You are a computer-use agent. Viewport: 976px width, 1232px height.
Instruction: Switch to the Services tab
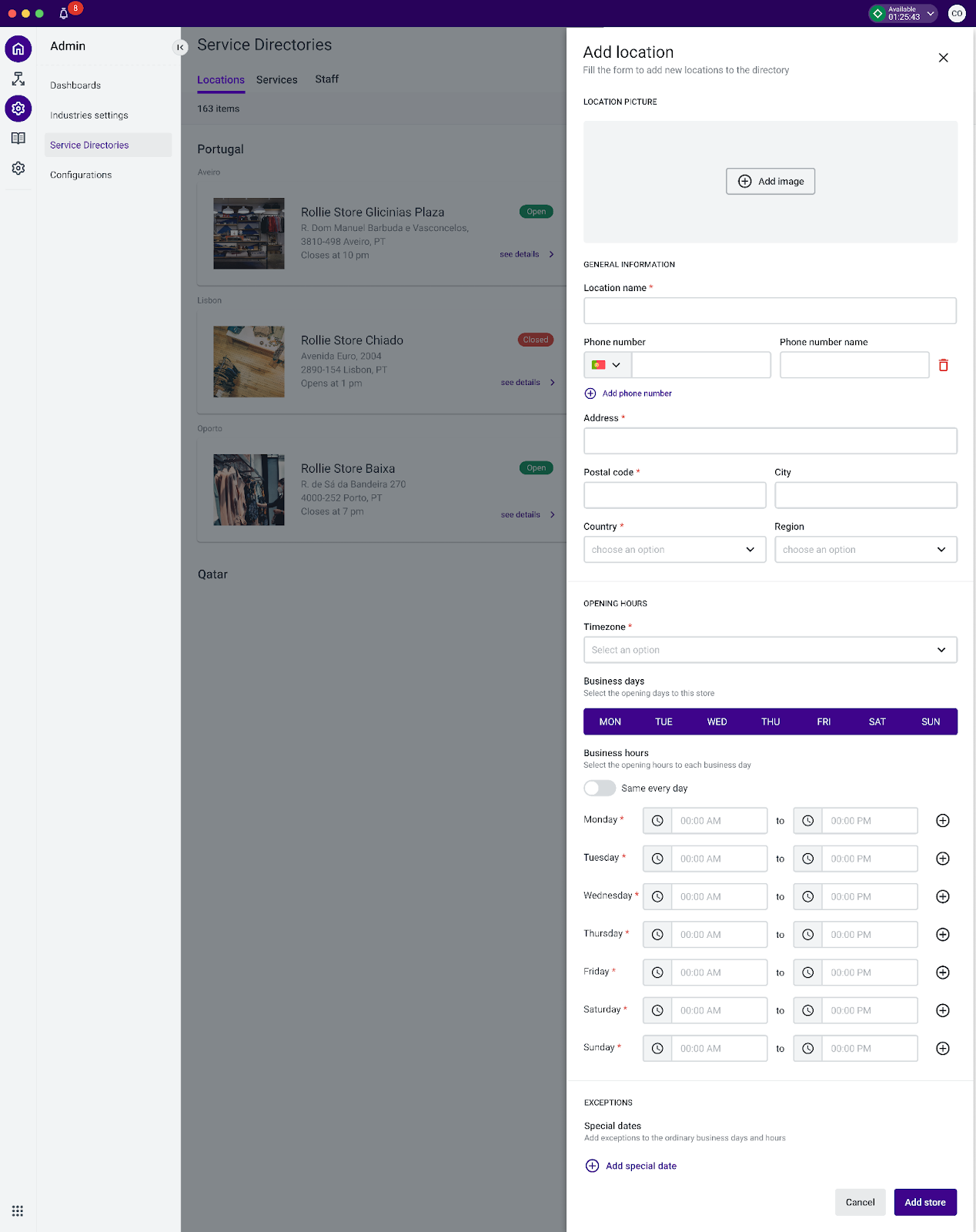pyautogui.click(x=277, y=79)
